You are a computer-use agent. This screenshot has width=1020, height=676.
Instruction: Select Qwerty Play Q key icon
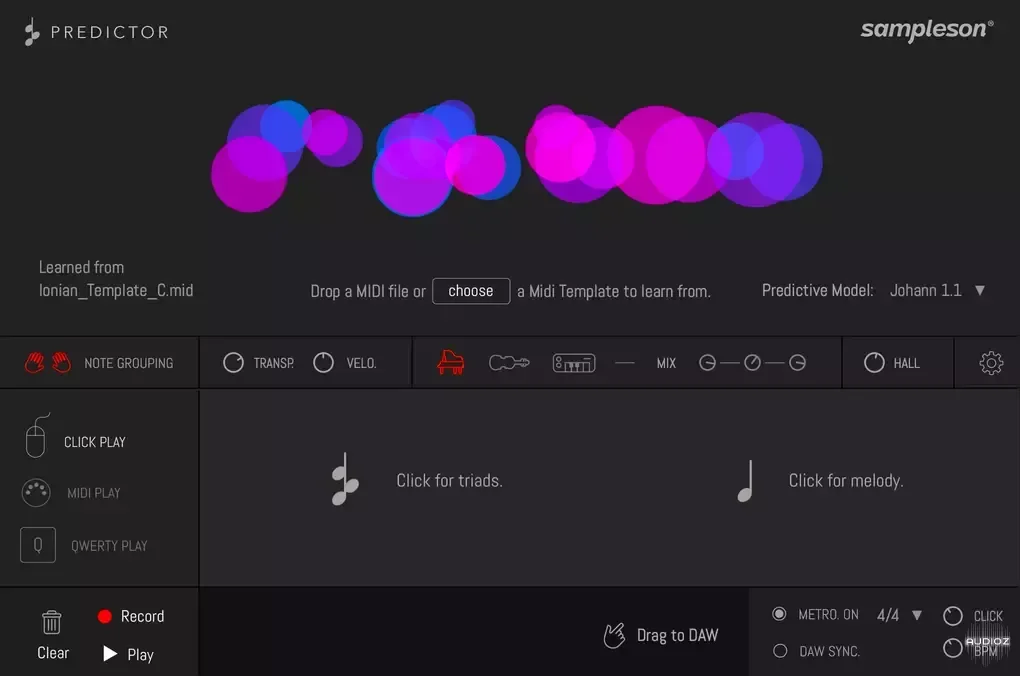(x=38, y=545)
